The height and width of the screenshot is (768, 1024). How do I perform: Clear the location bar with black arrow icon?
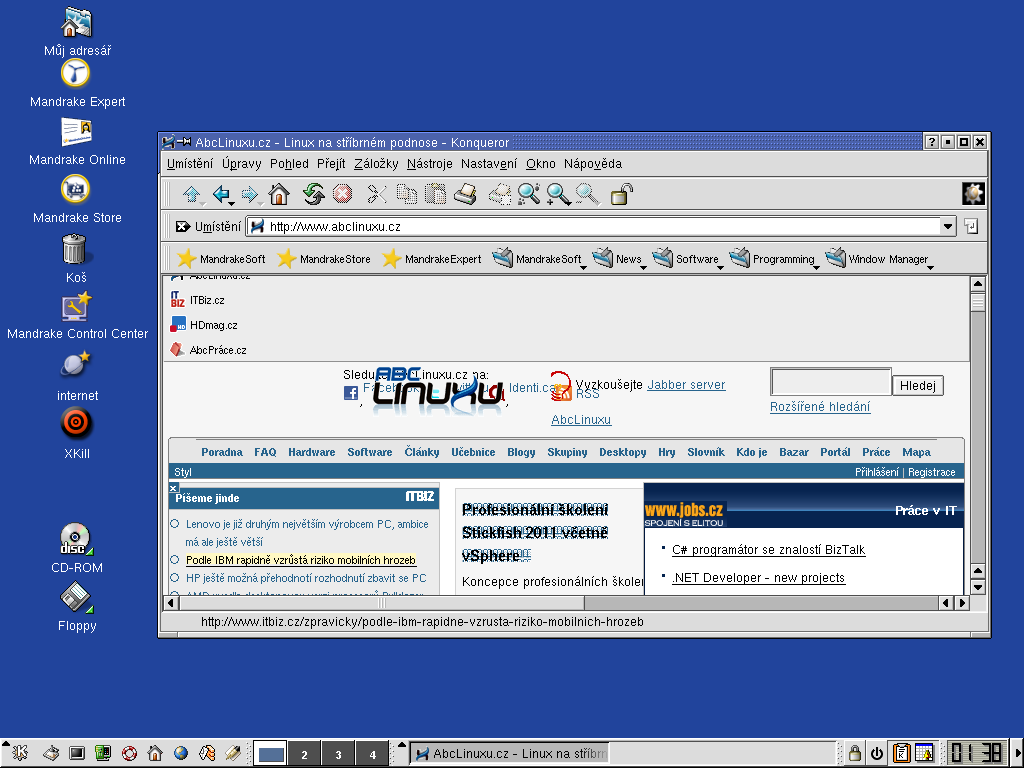182,227
